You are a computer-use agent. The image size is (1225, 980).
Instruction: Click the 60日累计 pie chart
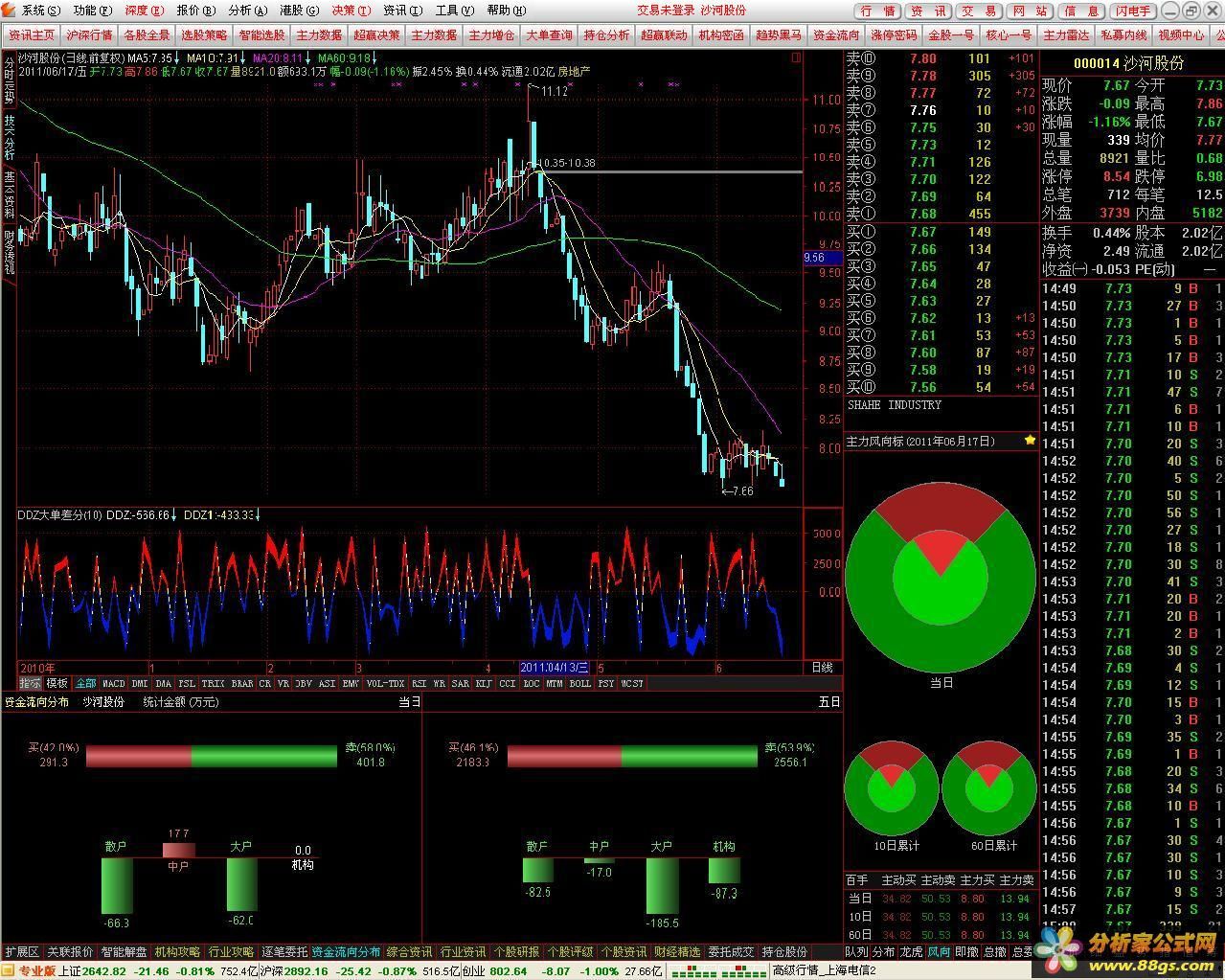(x=989, y=787)
